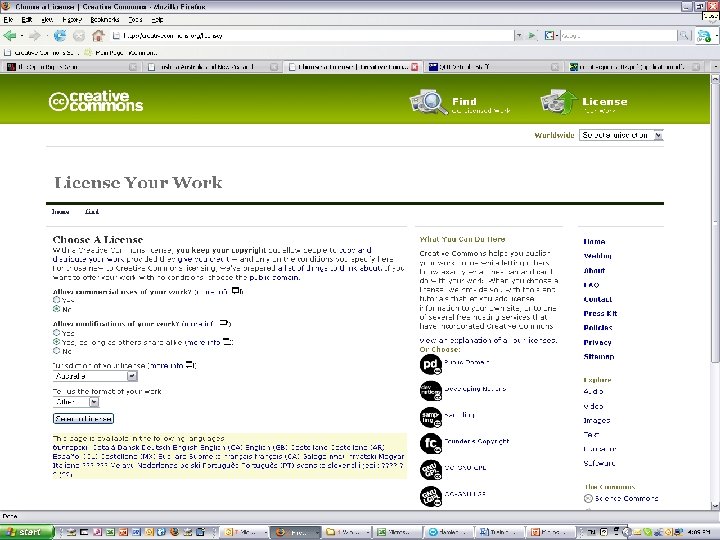The image size is (720, 540).
Task: Open the search engine selector dropdown
Action: (550, 35)
